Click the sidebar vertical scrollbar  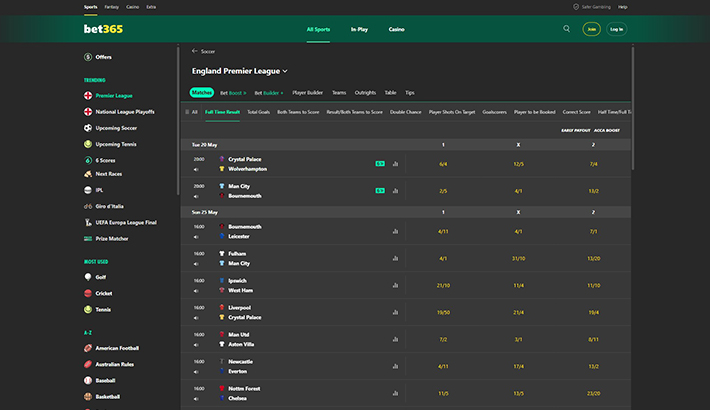(178, 121)
